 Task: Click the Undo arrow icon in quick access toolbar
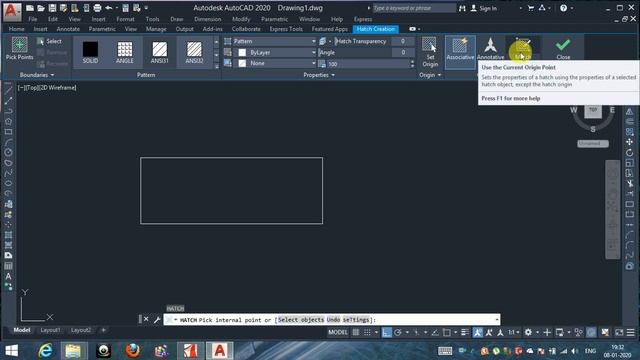tap(109, 8)
